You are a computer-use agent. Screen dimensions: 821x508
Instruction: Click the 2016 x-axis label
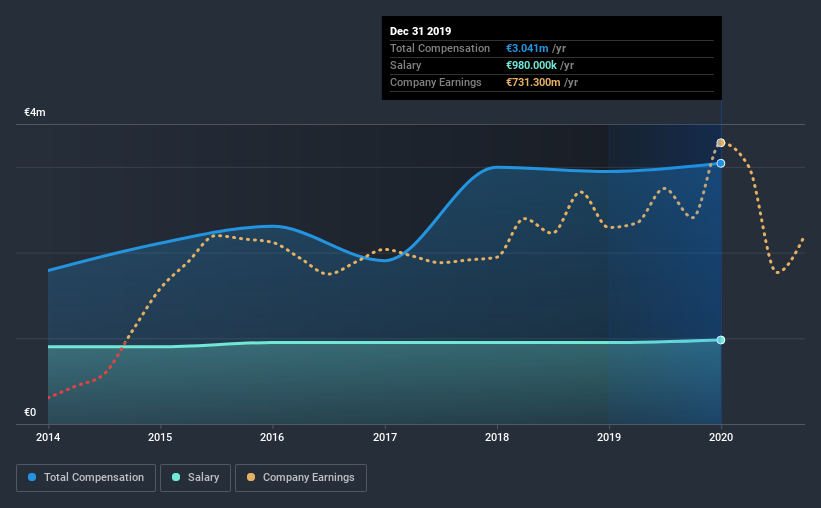272,437
